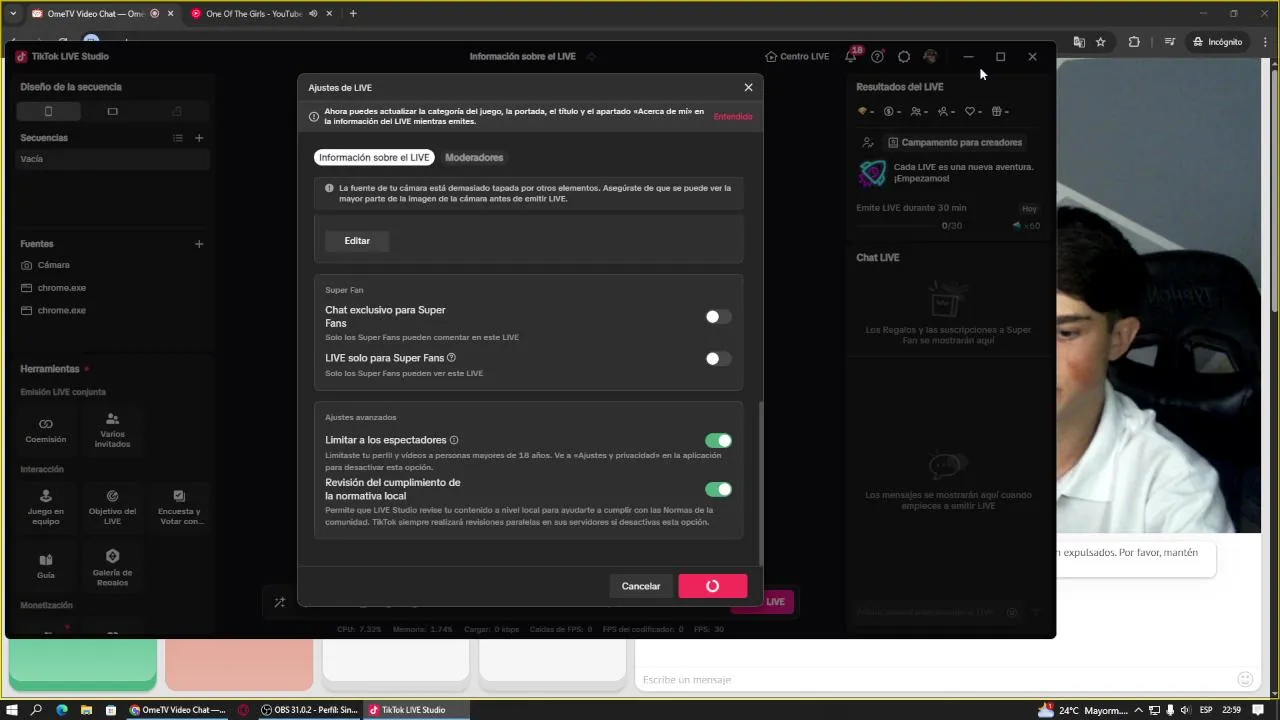Focus the Escribe un mensaje field
The width and height of the screenshot is (1280, 720).
(x=935, y=680)
